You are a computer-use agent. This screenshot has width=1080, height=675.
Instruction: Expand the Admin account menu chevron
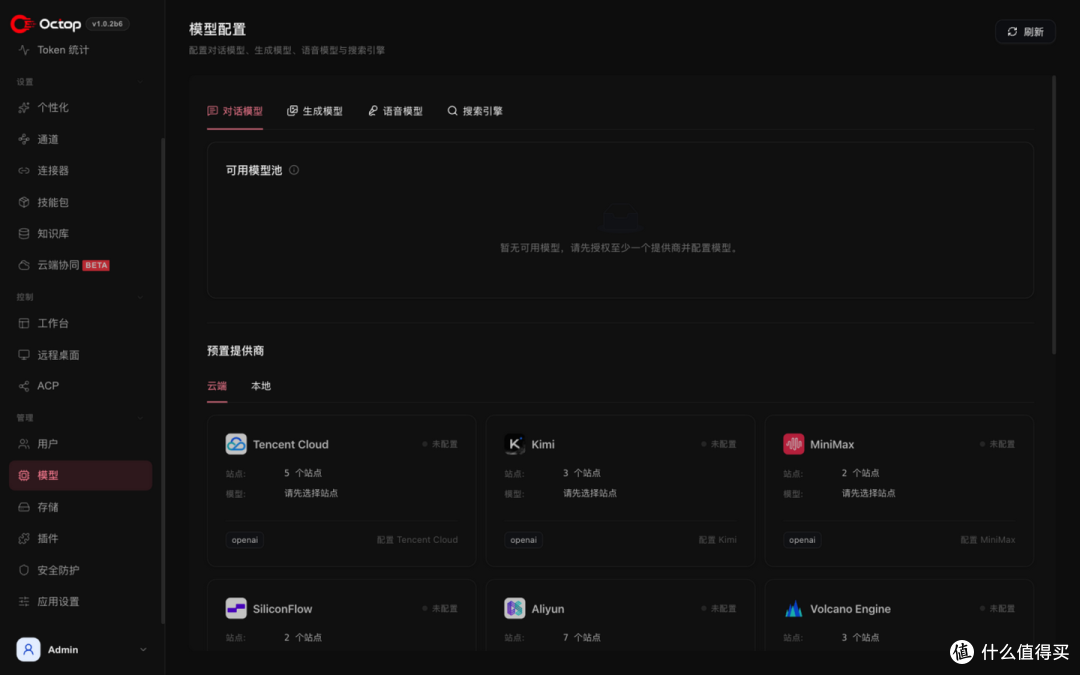click(143, 650)
